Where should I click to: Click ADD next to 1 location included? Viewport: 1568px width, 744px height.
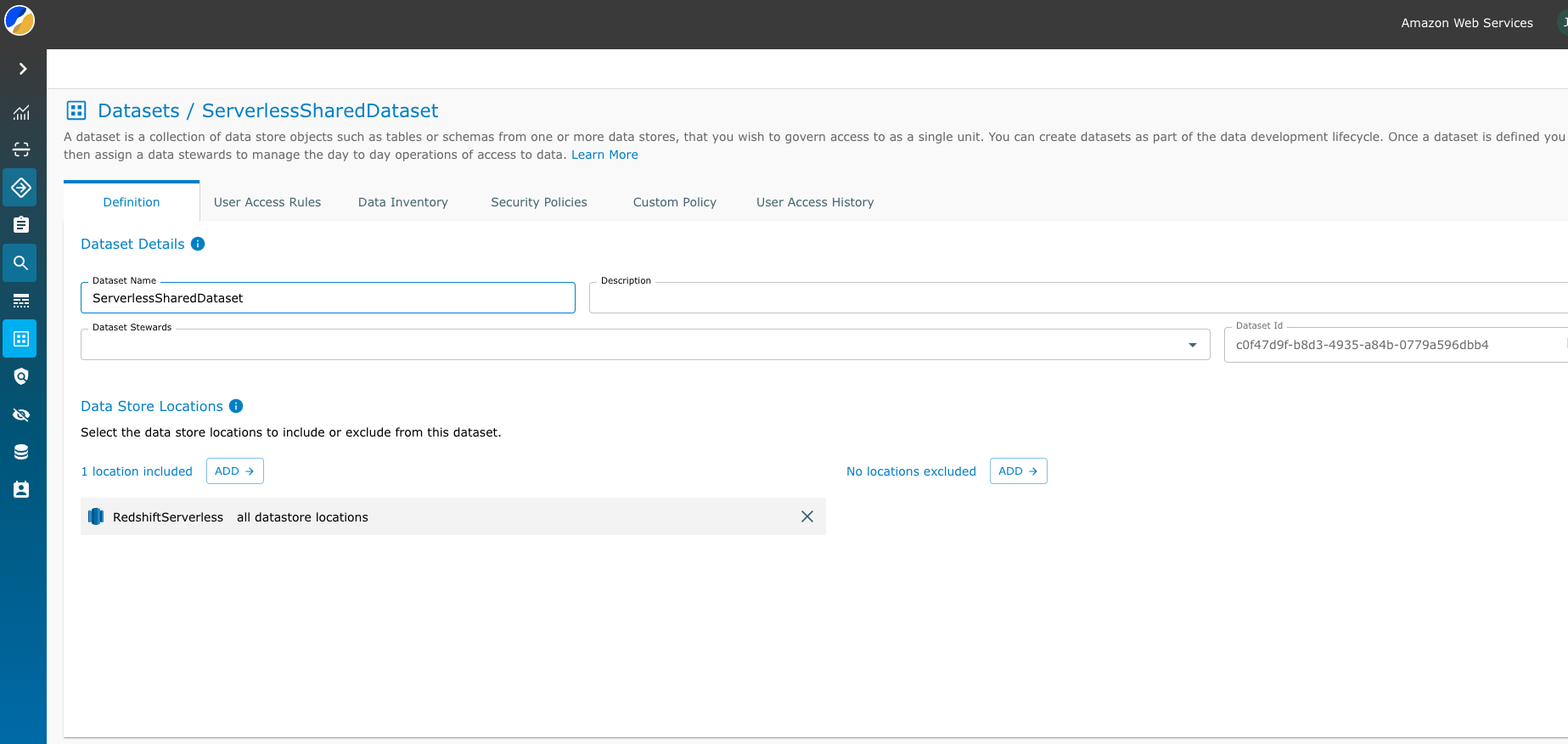click(235, 471)
